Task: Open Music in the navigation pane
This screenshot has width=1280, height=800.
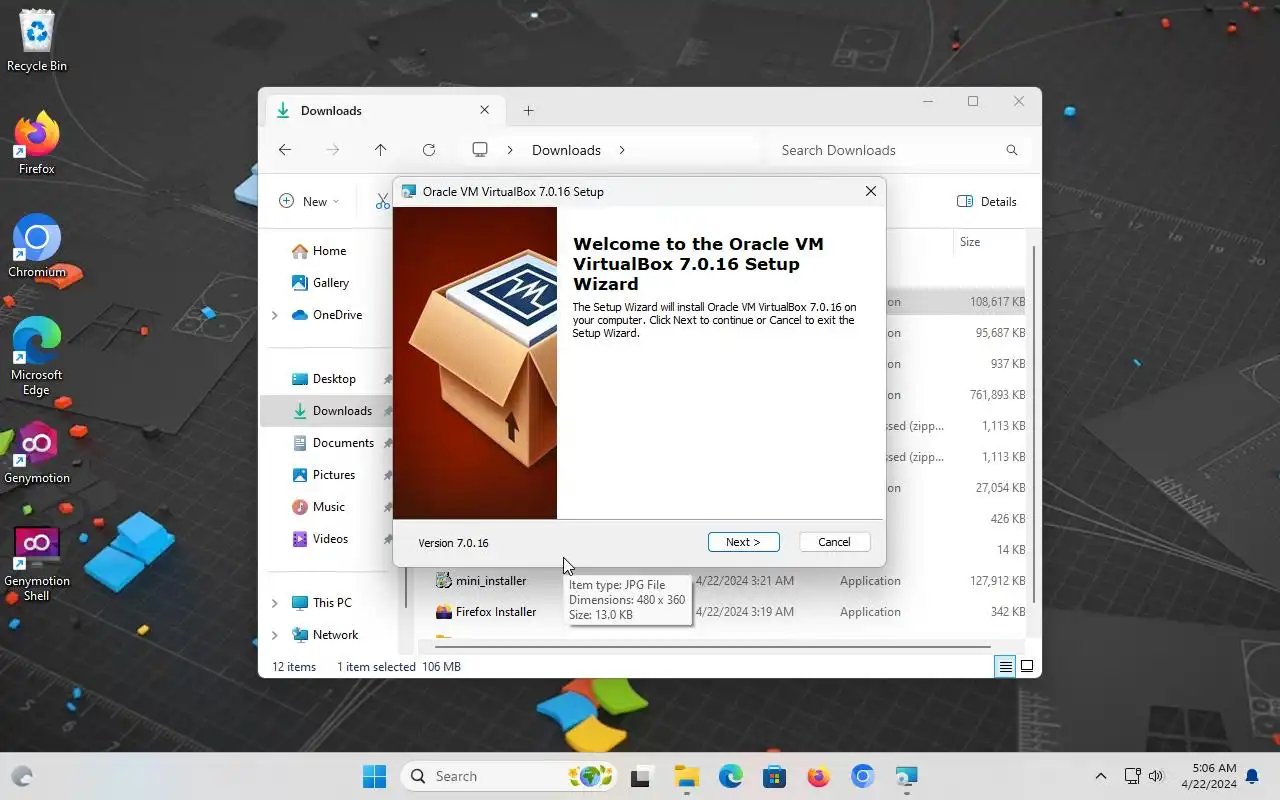Action: 330,507
